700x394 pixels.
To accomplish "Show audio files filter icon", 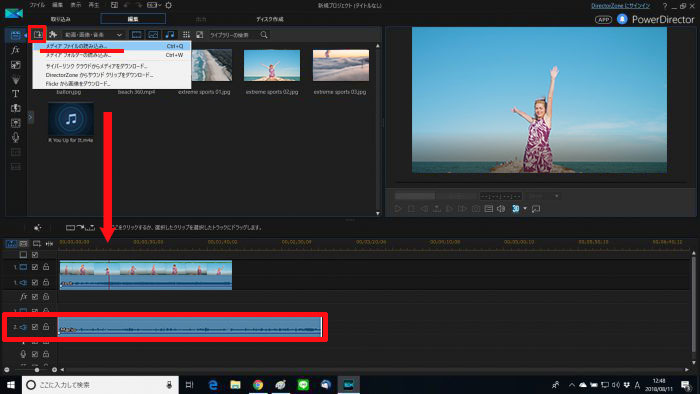I will point(170,34).
